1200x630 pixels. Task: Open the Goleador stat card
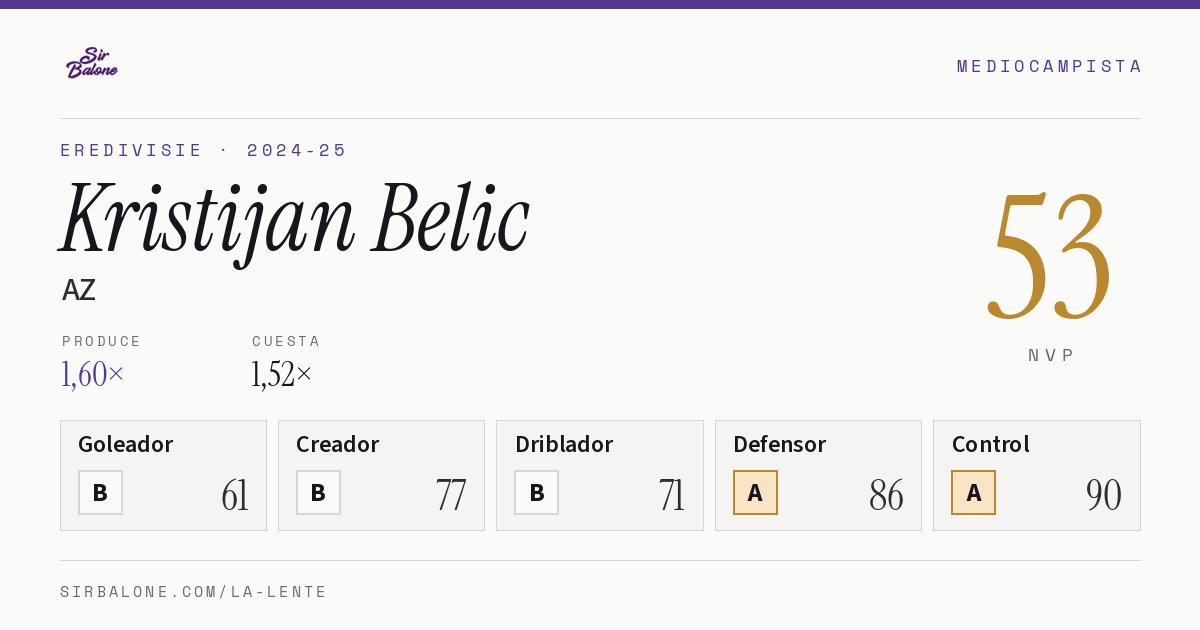[163, 475]
